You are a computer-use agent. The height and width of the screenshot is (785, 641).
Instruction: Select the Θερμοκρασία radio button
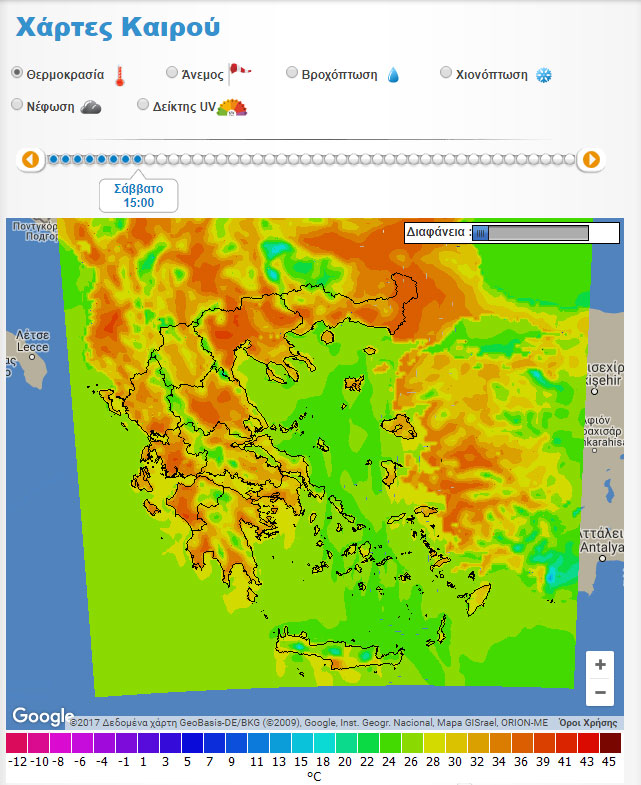(17, 73)
